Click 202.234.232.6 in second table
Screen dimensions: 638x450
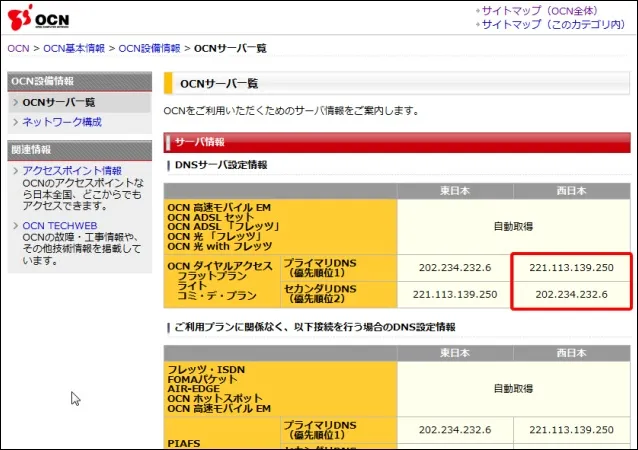click(x=455, y=430)
